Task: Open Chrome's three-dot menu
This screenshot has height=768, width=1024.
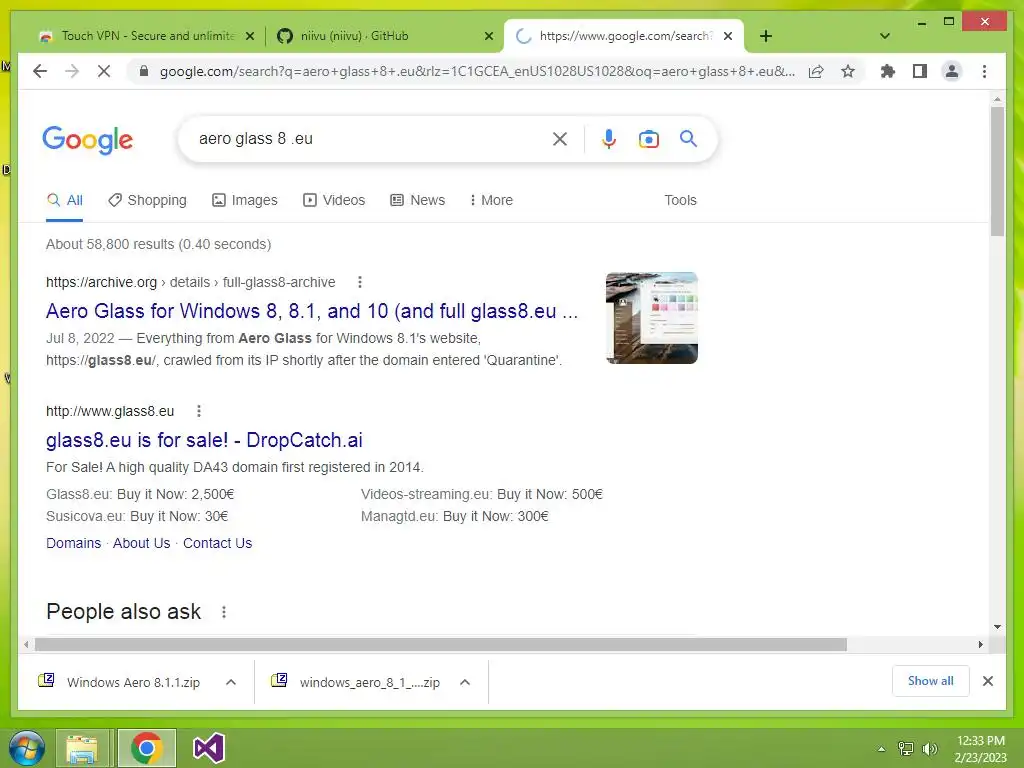Action: (x=984, y=71)
